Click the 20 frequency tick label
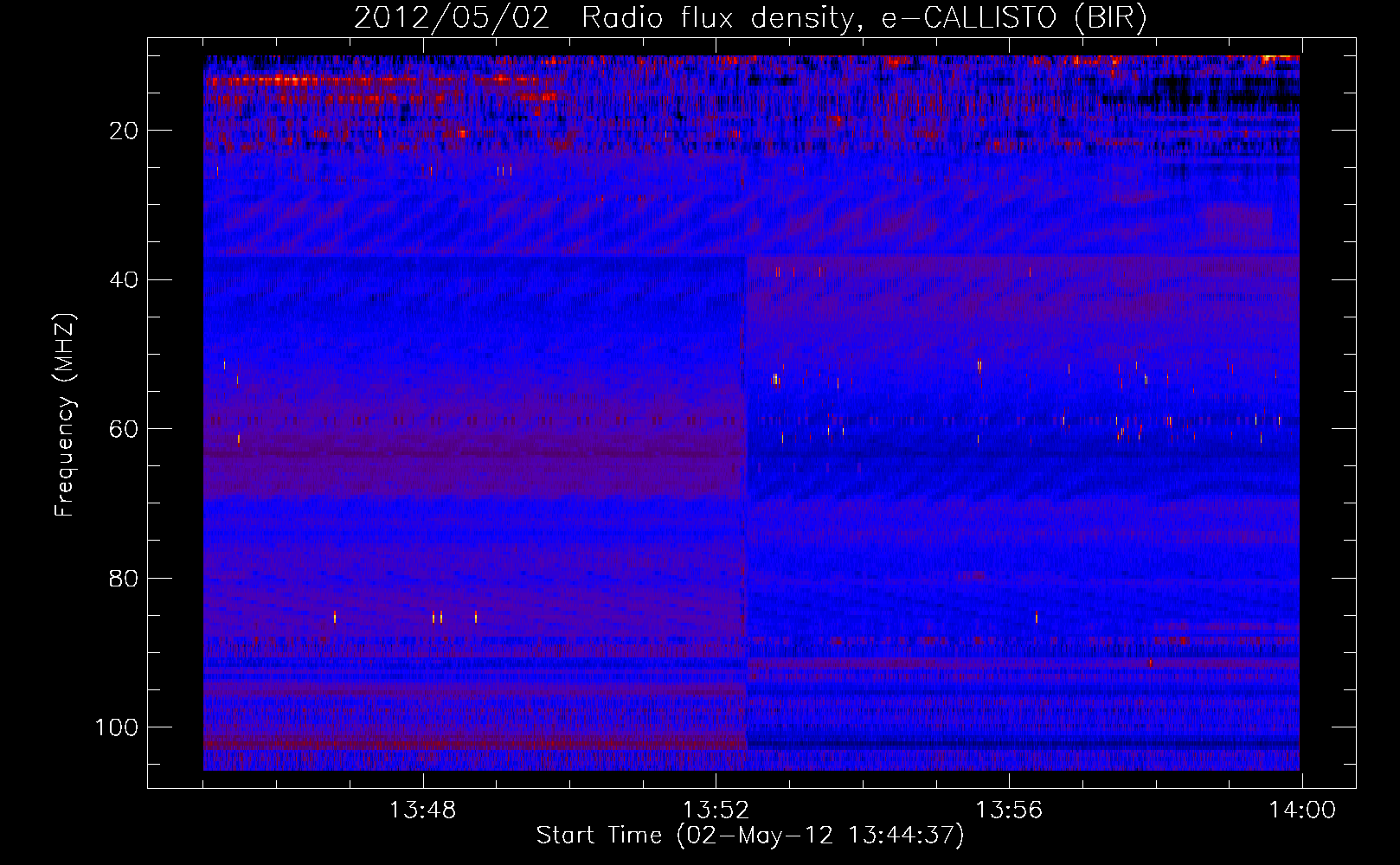The width and height of the screenshot is (1400, 865). (x=124, y=131)
